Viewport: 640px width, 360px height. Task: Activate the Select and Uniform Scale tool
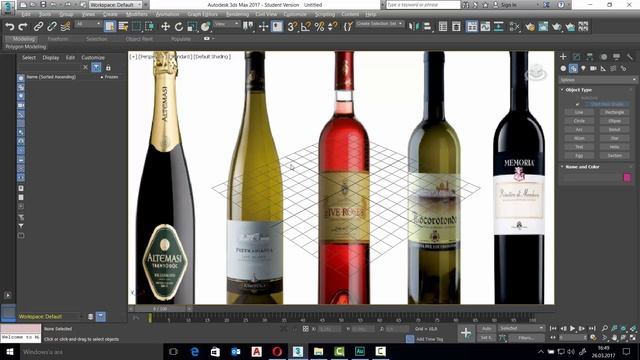point(192,27)
